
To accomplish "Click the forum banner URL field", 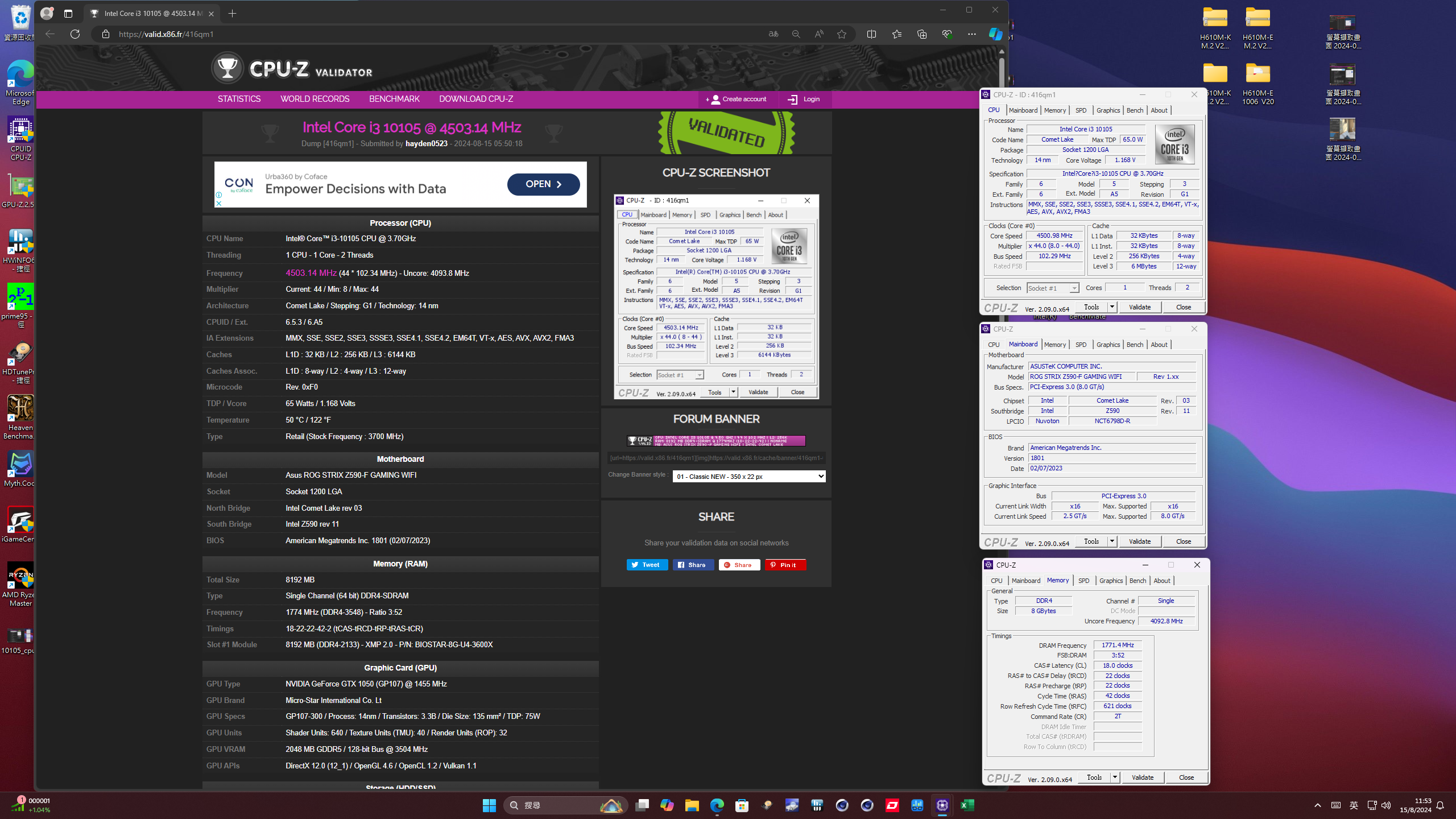I will (x=716, y=458).
